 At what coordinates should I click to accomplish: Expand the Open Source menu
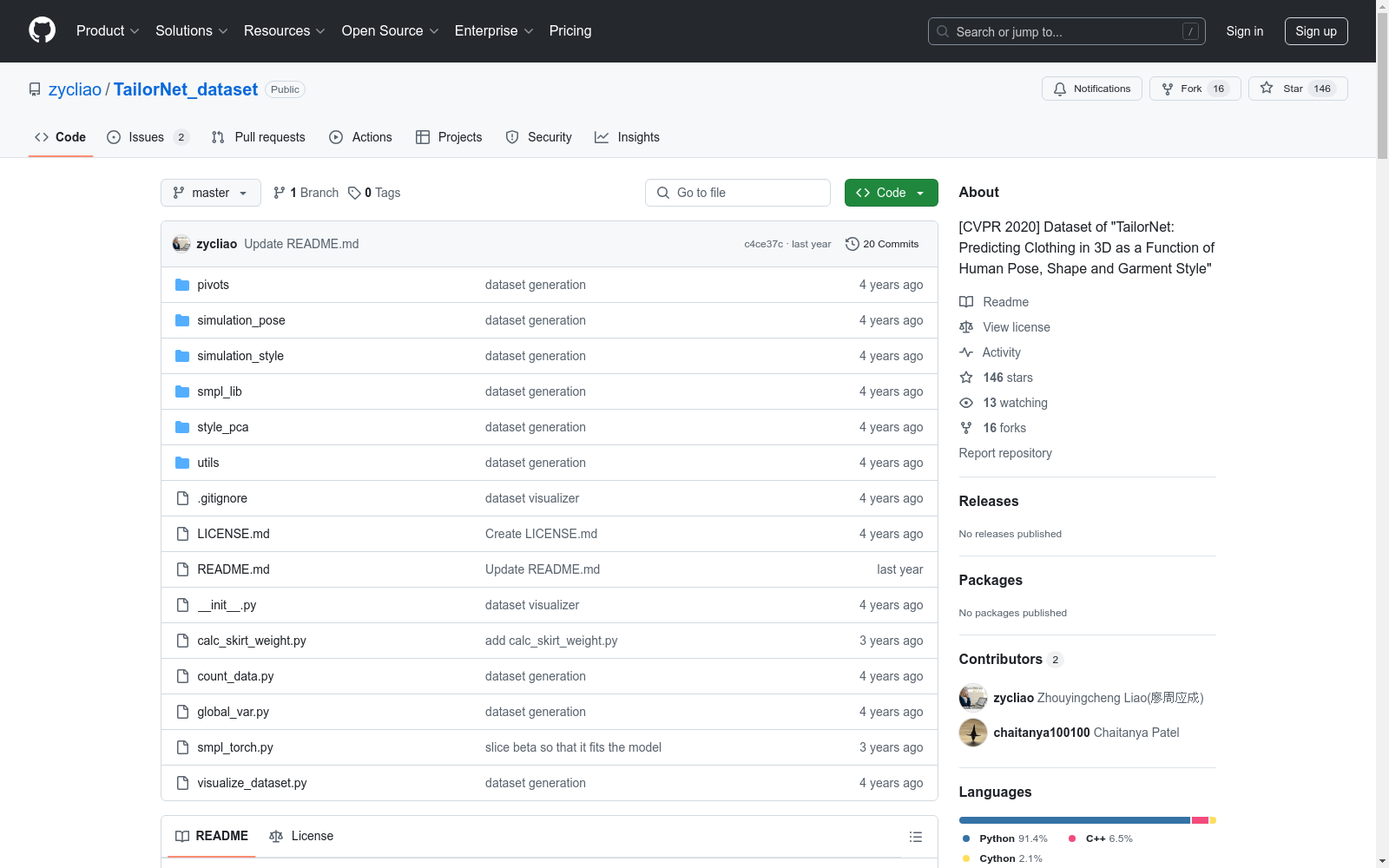tap(390, 31)
